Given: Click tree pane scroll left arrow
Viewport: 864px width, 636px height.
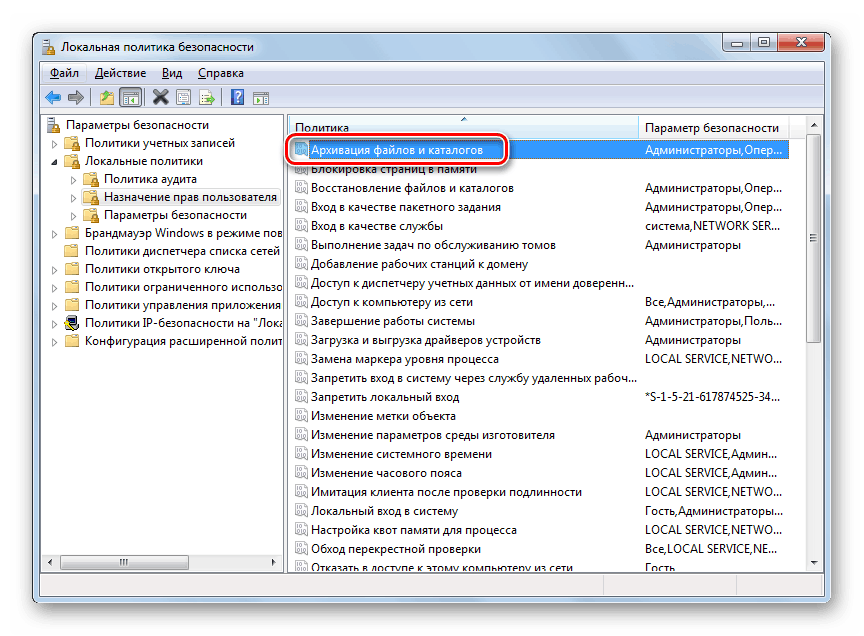Looking at the screenshot, I should [51, 563].
